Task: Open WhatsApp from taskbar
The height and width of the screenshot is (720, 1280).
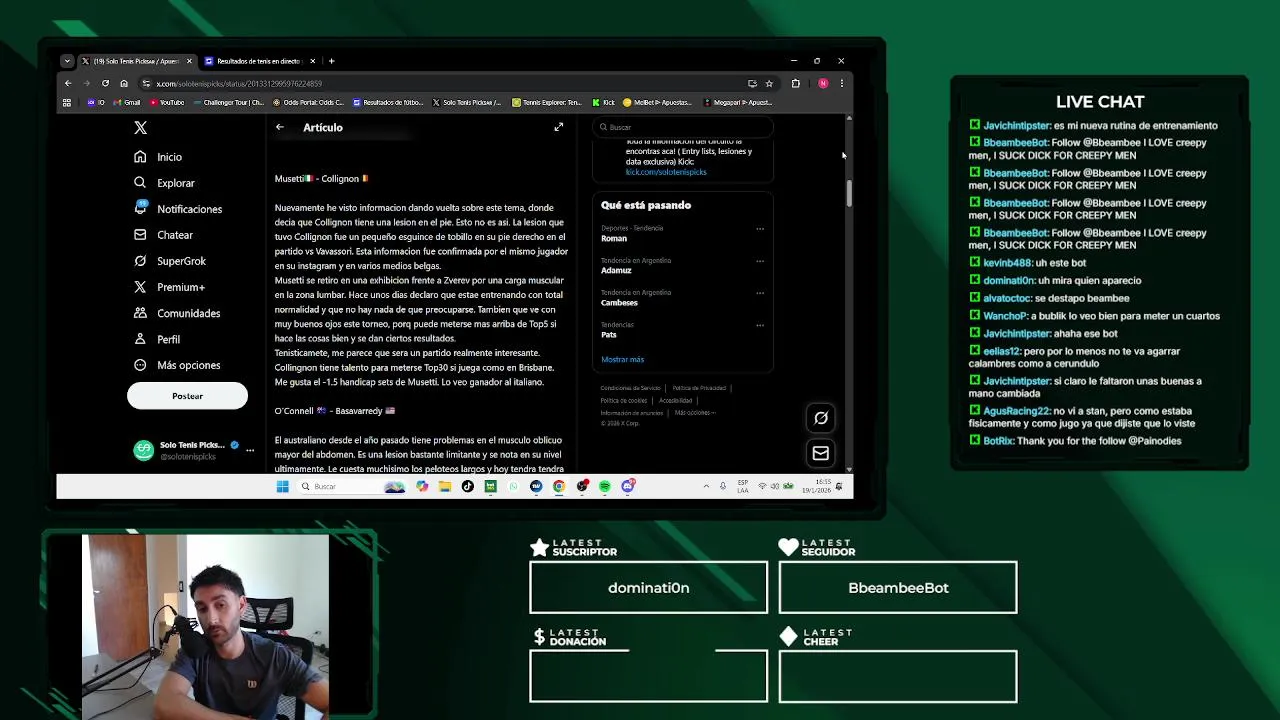Action: click(513, 486)
